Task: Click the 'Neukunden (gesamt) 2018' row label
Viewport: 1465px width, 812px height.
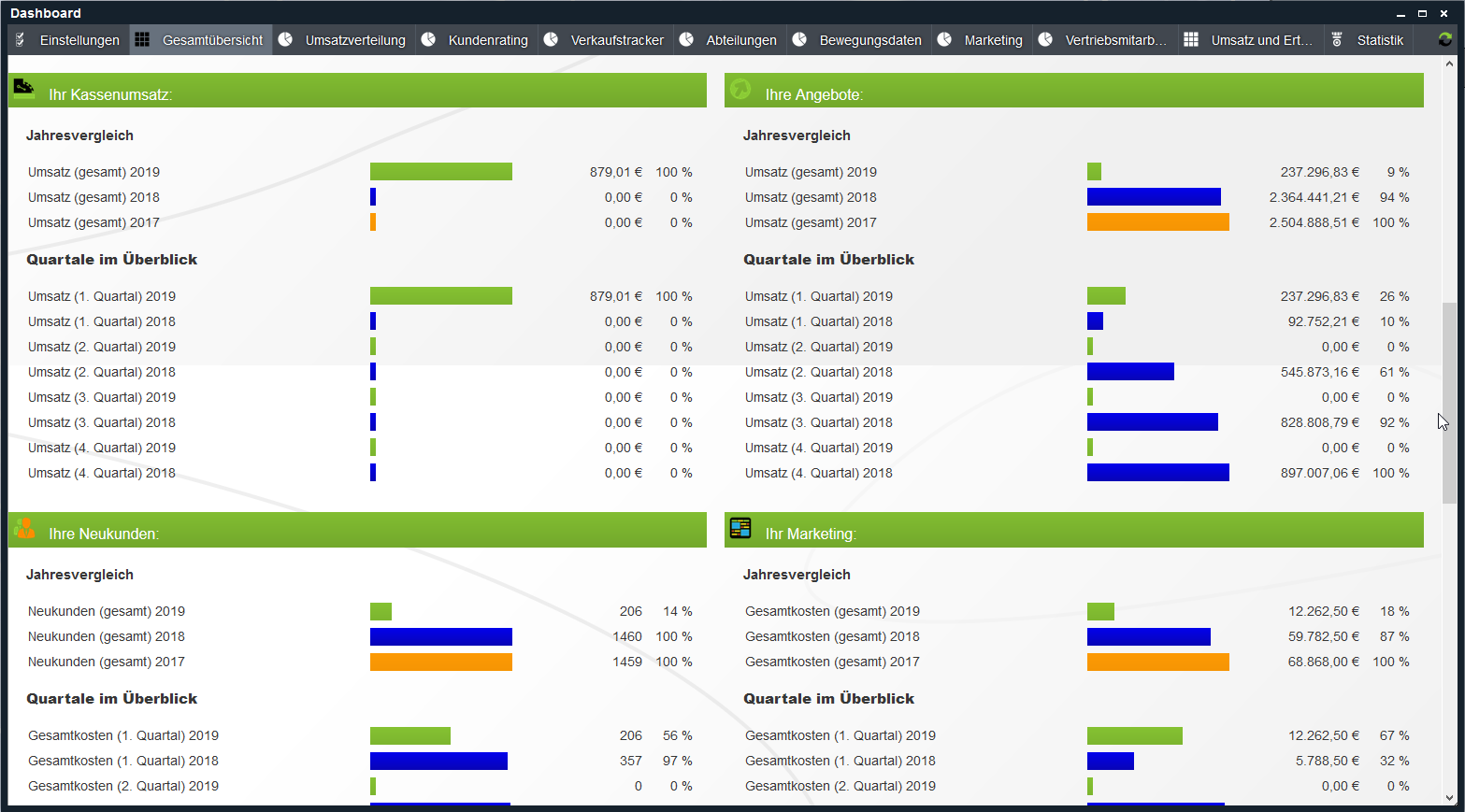Action: (107, 636)
